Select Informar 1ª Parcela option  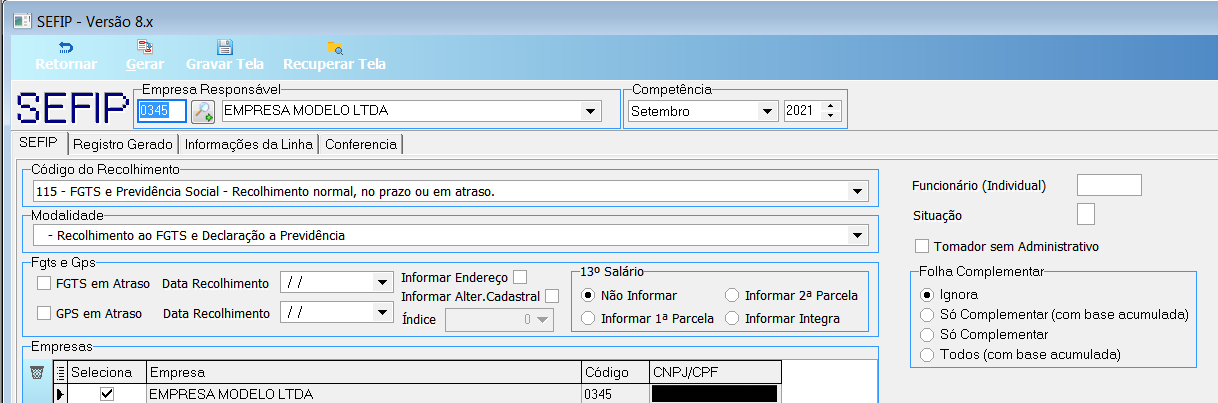[x=589, y=318]
